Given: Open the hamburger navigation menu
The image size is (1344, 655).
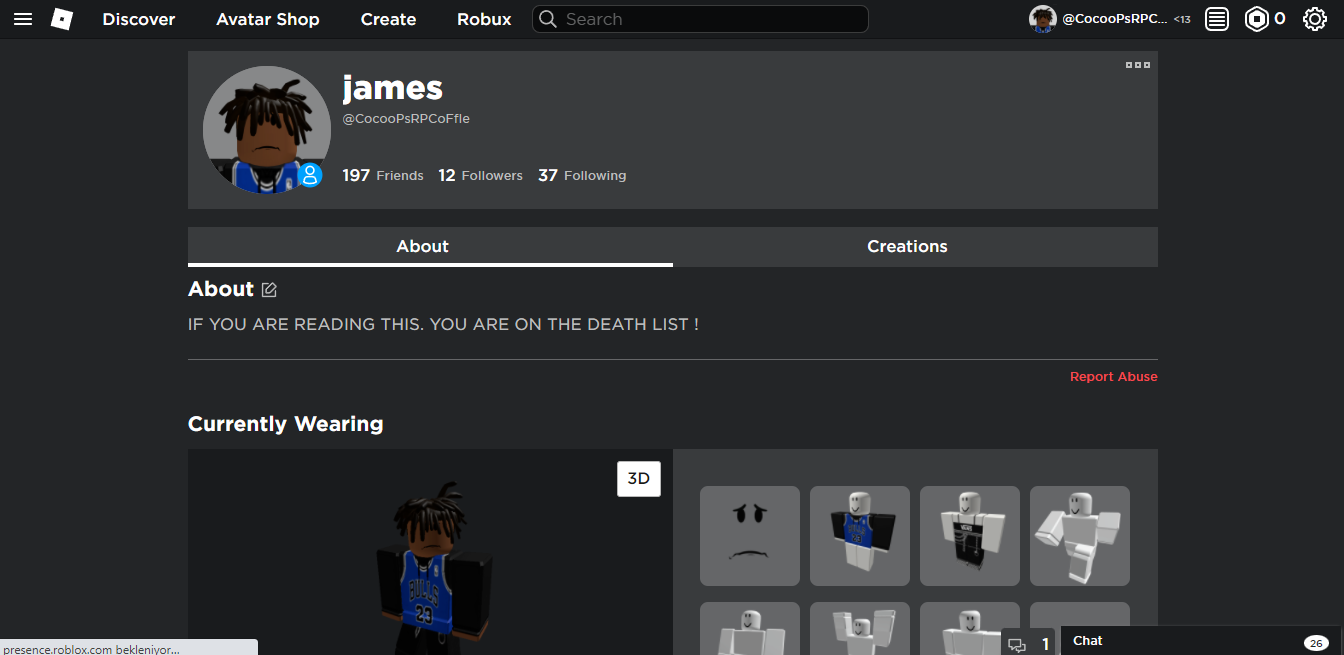Looking at the screenshot, I should click(22, 19).
